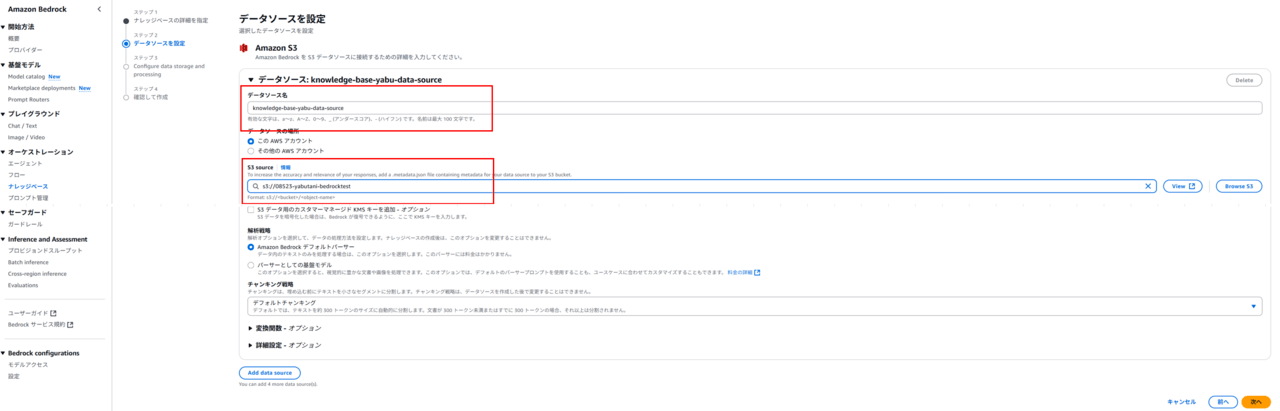Go to step 1 ナレッジベースの詳細を指定
The image size is (1280, 411).
coord(171,20)
